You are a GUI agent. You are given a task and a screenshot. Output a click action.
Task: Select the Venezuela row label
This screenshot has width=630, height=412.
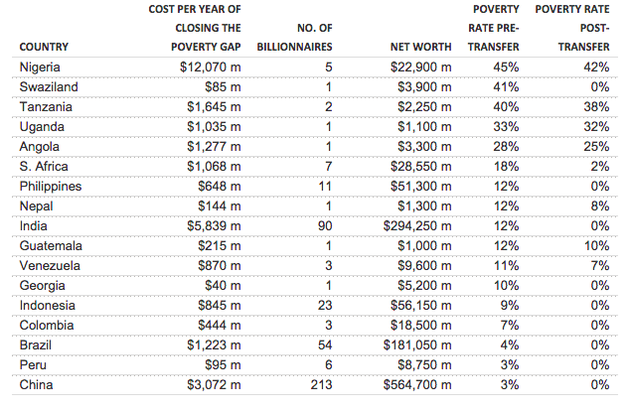[x=50, y=264]
